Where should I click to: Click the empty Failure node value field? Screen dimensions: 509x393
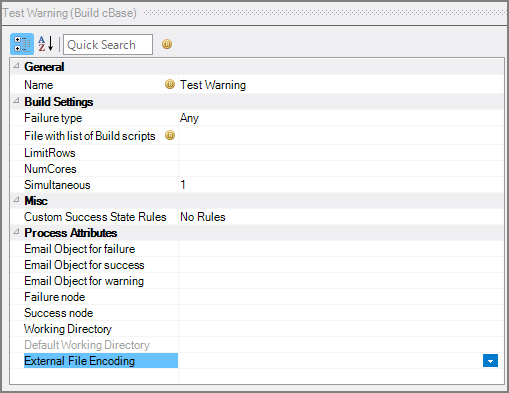341,297
